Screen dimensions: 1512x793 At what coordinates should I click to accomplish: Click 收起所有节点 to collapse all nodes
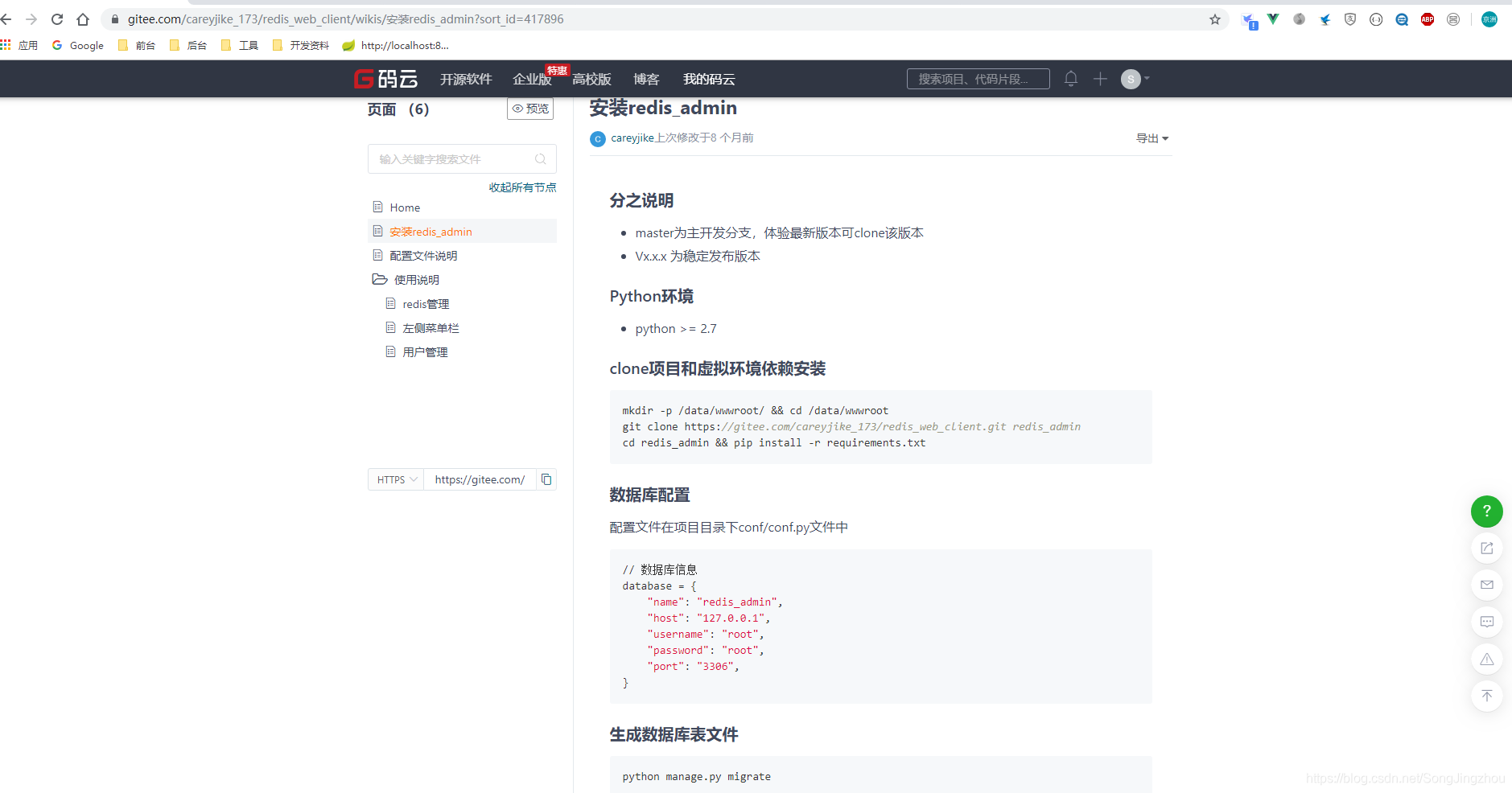(522, 187)
